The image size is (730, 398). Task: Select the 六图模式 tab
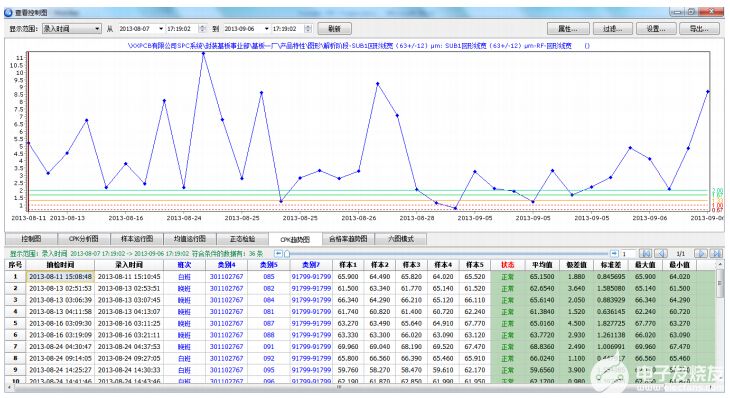pyautogui.click(x=400, y=239)
